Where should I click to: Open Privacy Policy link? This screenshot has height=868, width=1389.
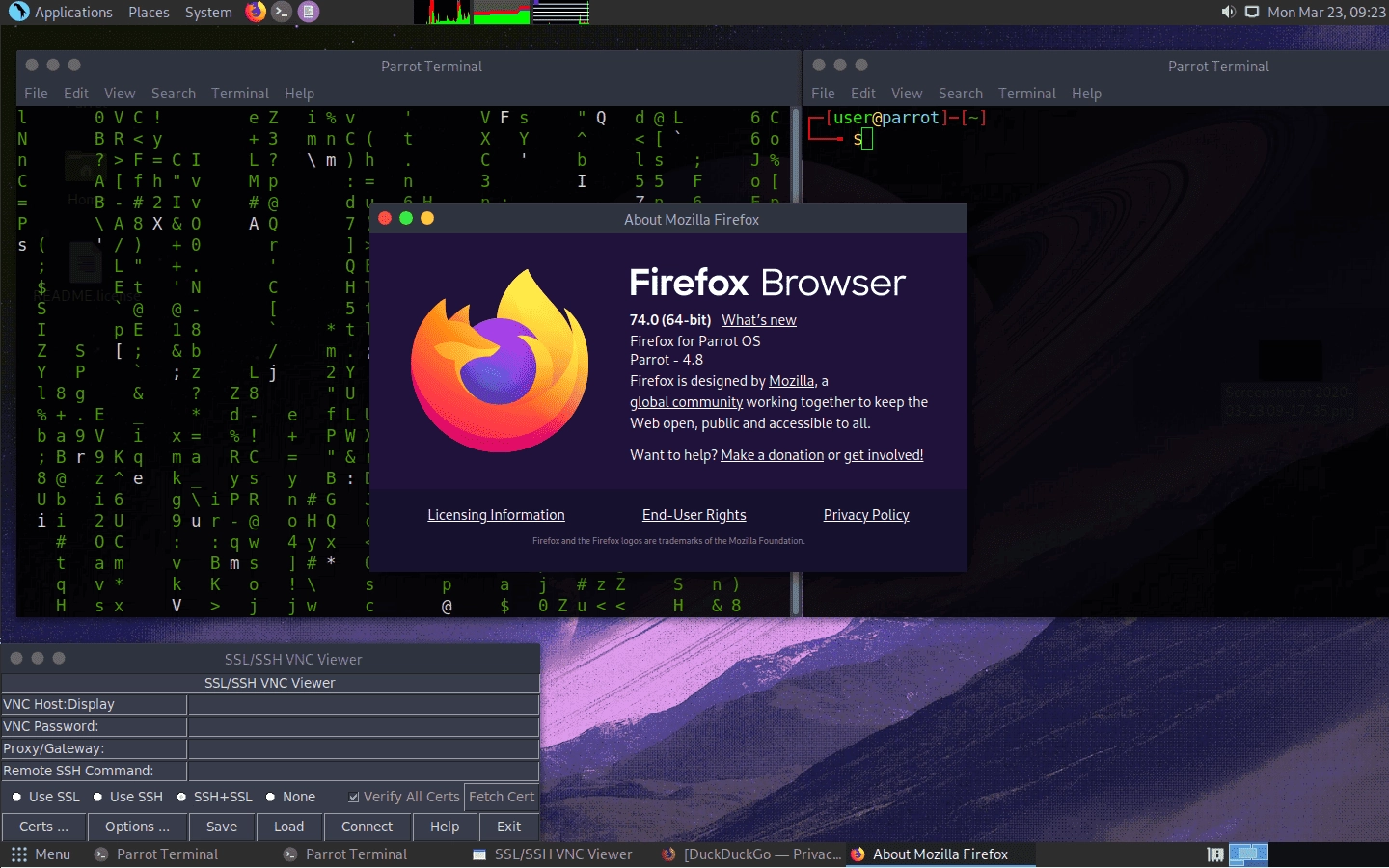(866, 515)
